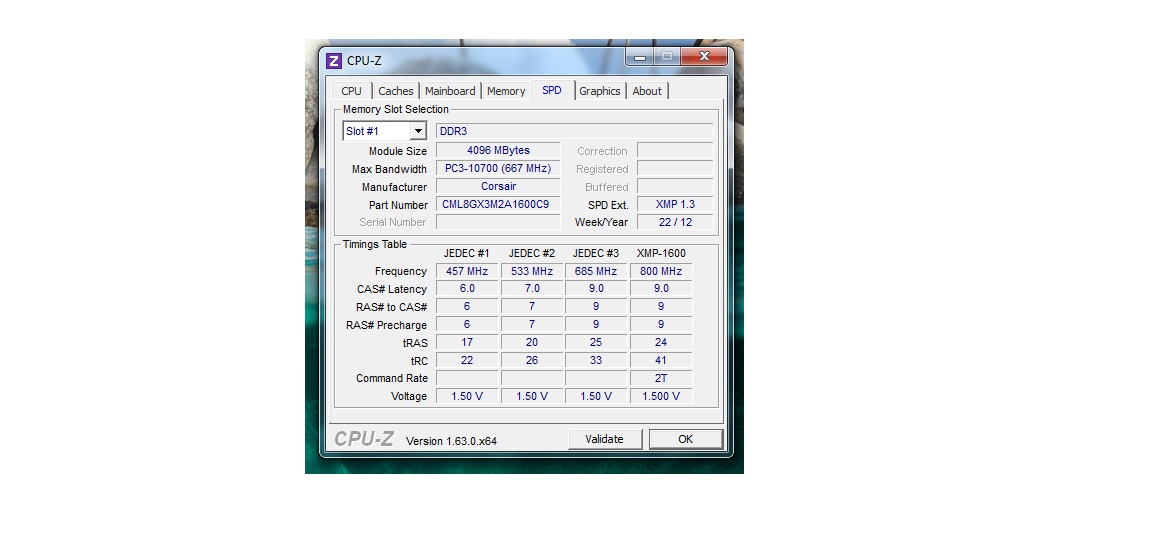The height and width of the screenshot is (545, 1152).
Task: Click tRC value 41
Action: click(x=661, y=361)
